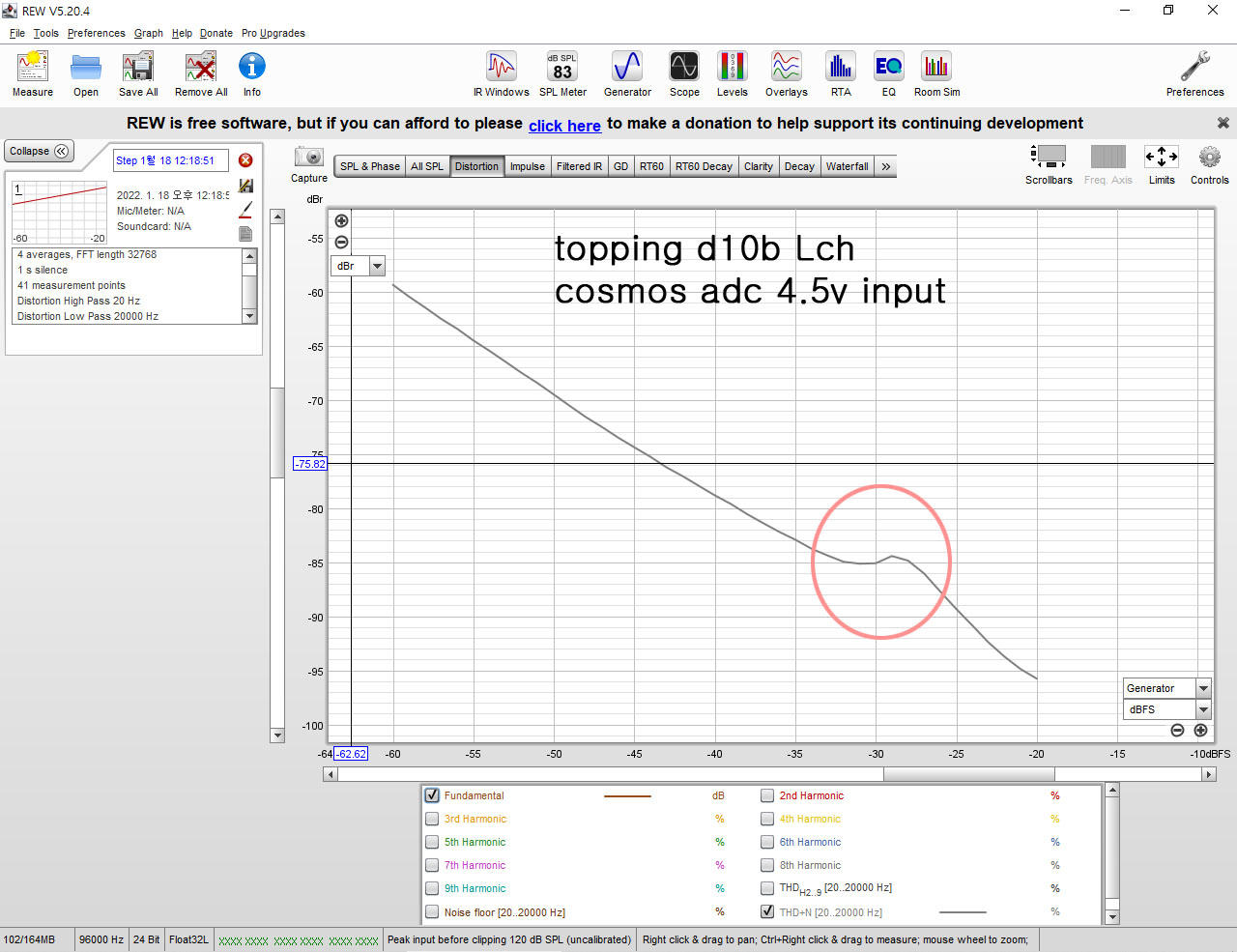Delete measurement with red X icon
The height and width of the screenshot is (952, 1237).
click(245, 160)
